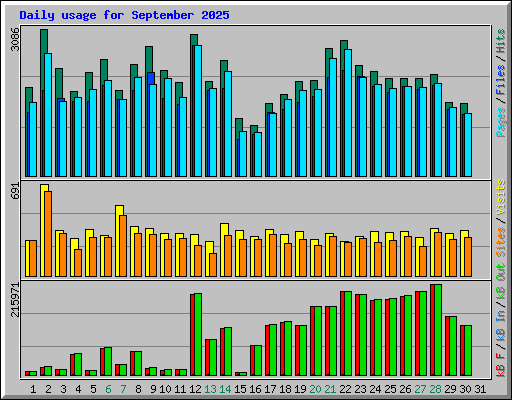Click the green weekend day 28 label
512x400 pixels.
coord(435,389)
